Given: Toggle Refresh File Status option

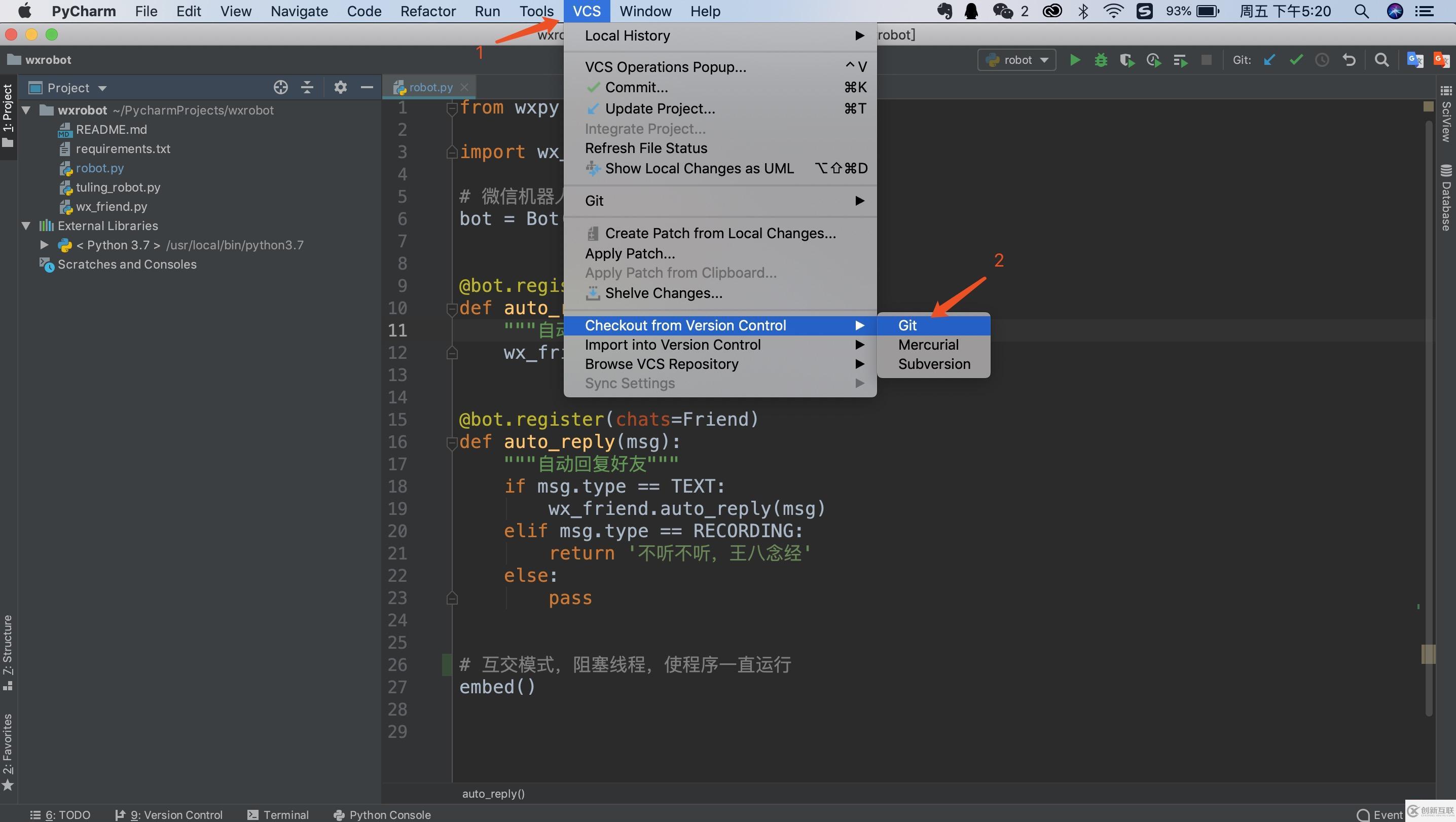Looking at the screenshot, I should pyautogui.click(x=645, y=147).
